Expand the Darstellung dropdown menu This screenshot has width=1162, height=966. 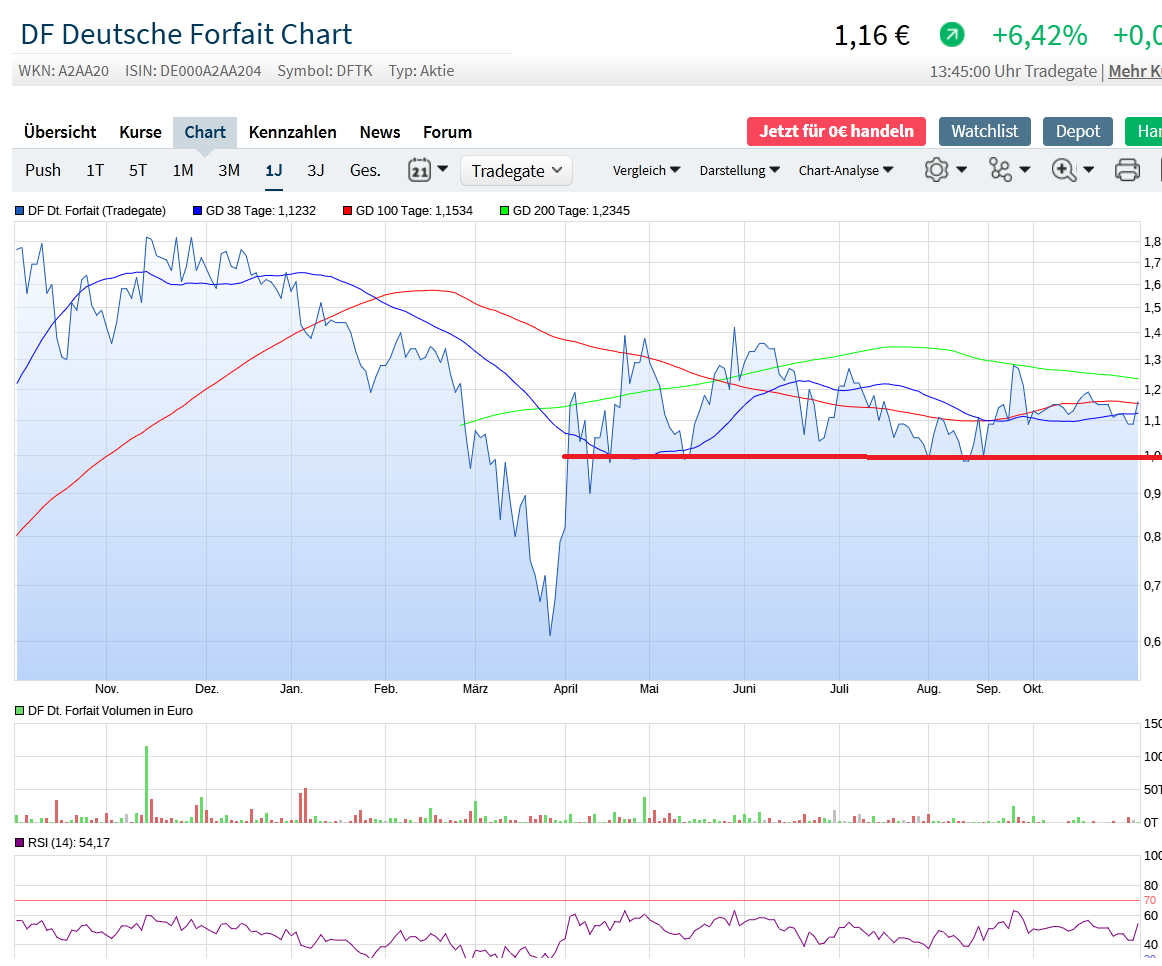pyautogui.click(x=739, y=171)
